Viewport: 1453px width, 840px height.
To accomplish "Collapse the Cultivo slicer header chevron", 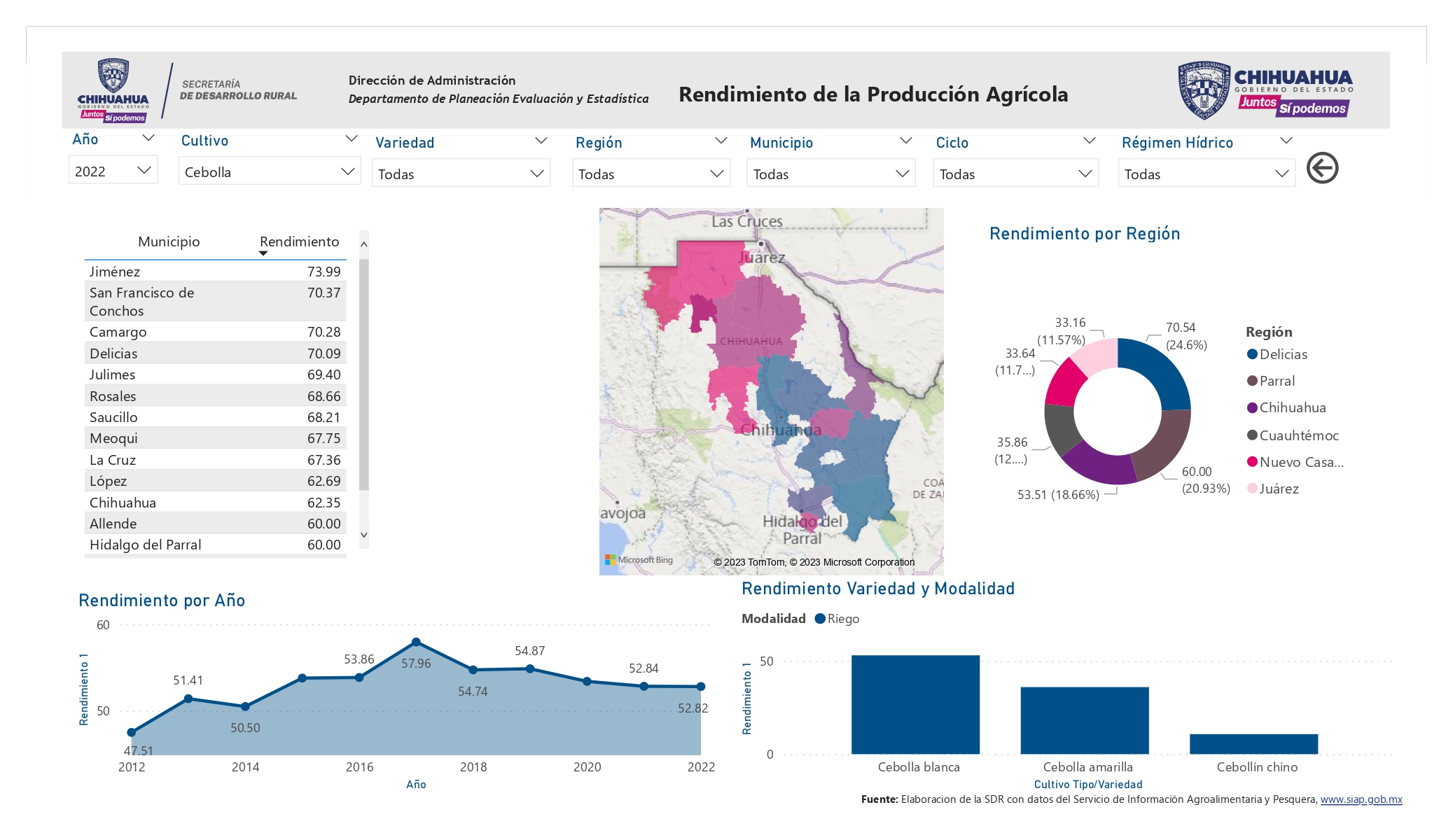I will pos(352,139).
